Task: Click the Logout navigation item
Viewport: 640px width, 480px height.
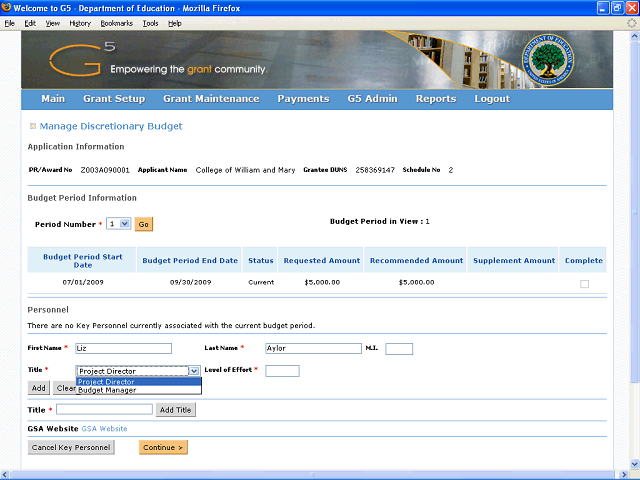Action: 492,99
